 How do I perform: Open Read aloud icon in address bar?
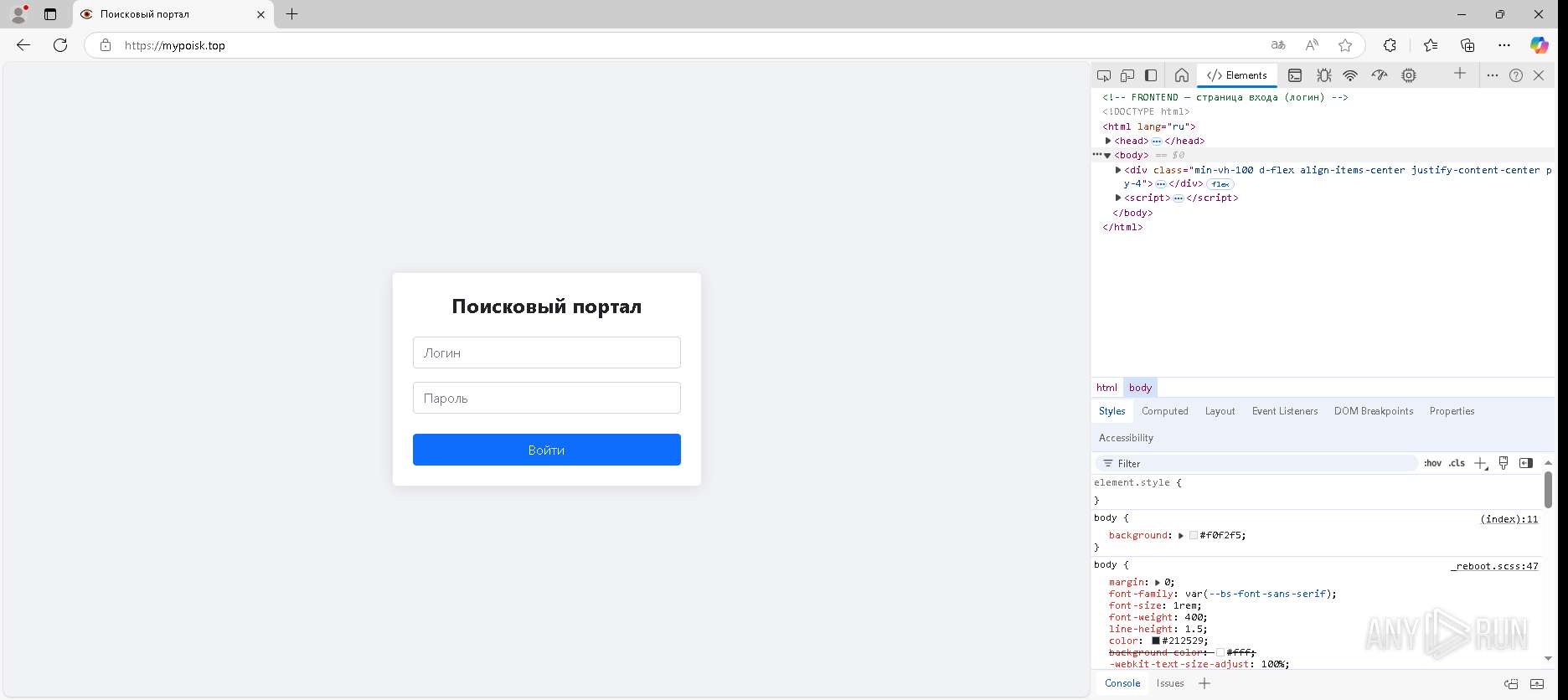click(1312, 45)
